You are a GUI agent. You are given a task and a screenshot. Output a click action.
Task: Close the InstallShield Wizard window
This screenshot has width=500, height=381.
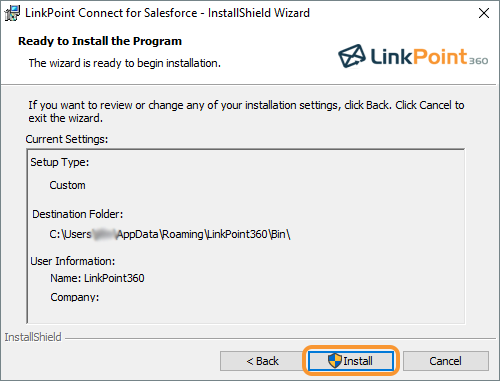tap(484, 13)
